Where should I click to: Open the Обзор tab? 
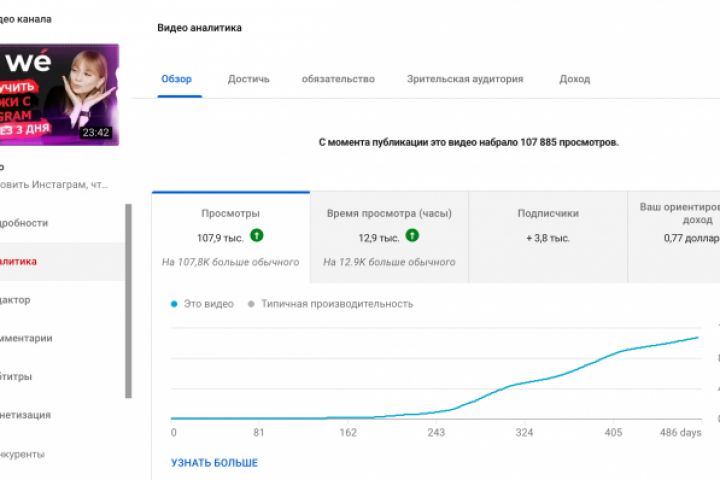177,79
